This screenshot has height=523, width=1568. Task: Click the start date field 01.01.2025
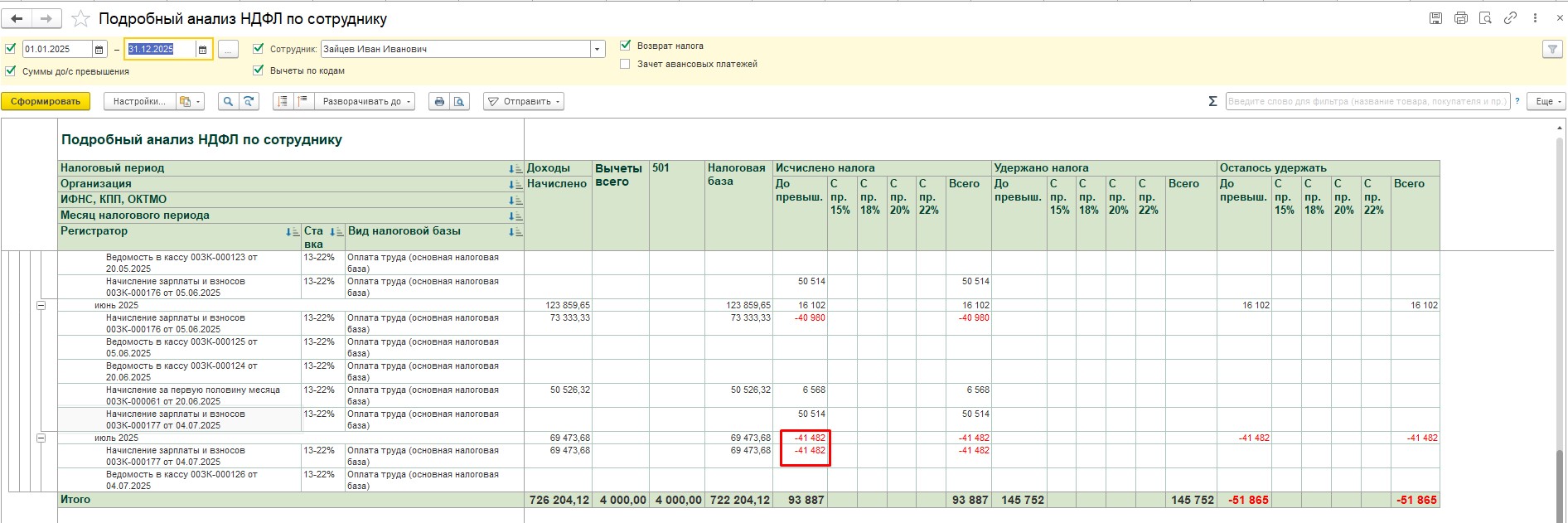point(57,50)
